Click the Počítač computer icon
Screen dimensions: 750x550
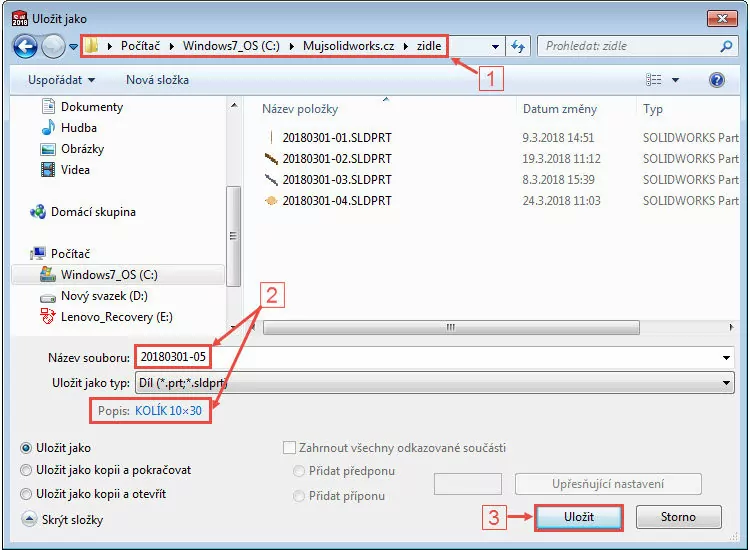[38, 253]
